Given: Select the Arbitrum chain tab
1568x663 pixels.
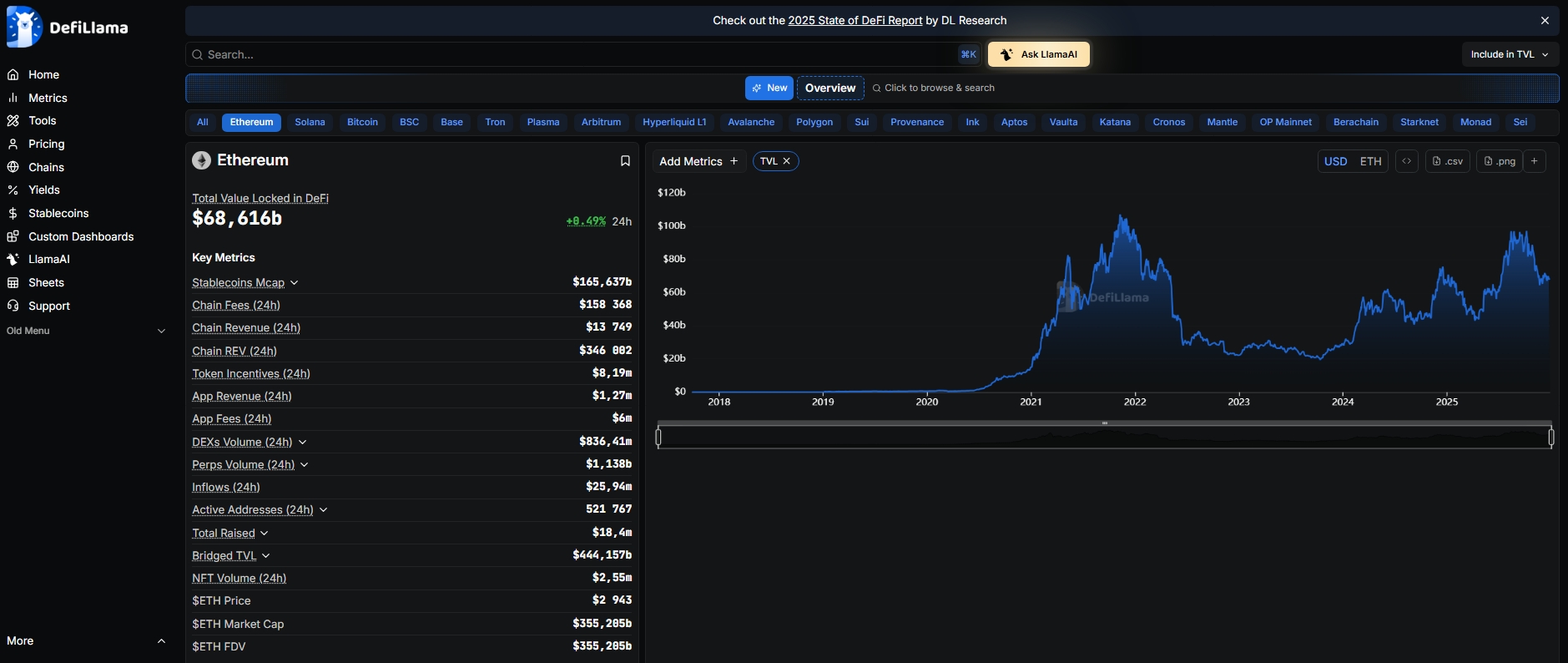Looking at the screenshot, I should point(601,122).
